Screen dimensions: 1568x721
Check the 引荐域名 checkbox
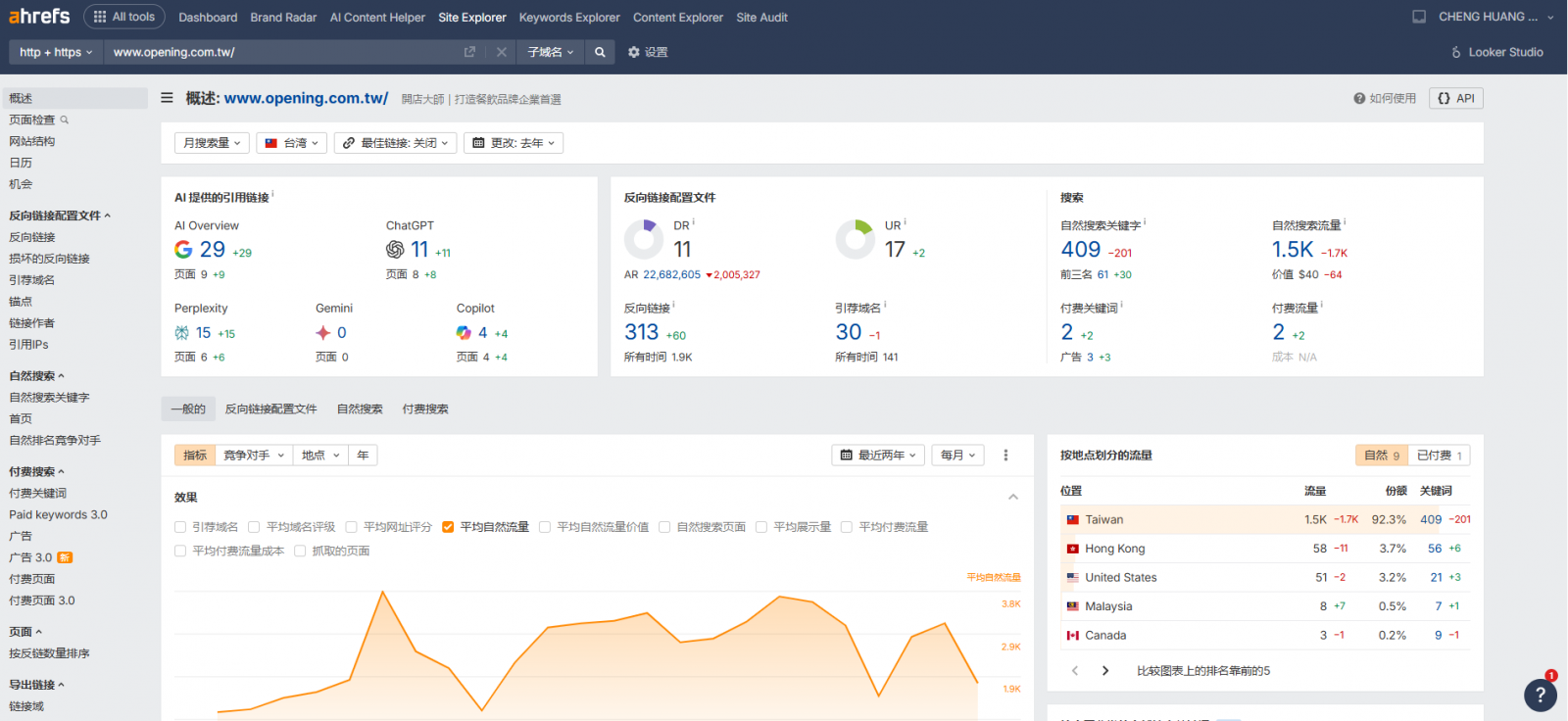[x=180, y=527]
